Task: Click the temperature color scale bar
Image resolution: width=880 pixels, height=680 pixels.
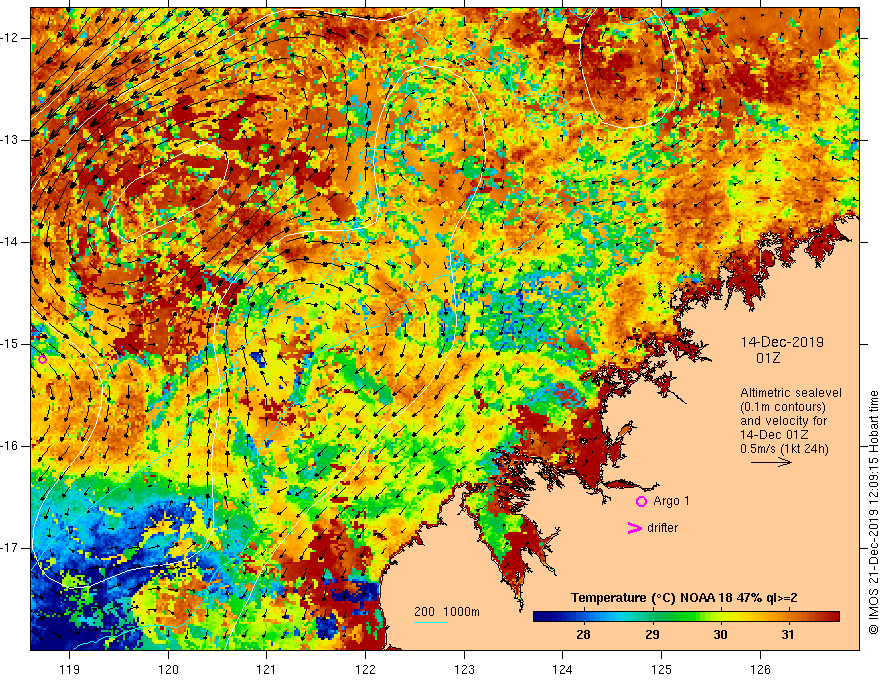Action: click(x=686, y=617)
